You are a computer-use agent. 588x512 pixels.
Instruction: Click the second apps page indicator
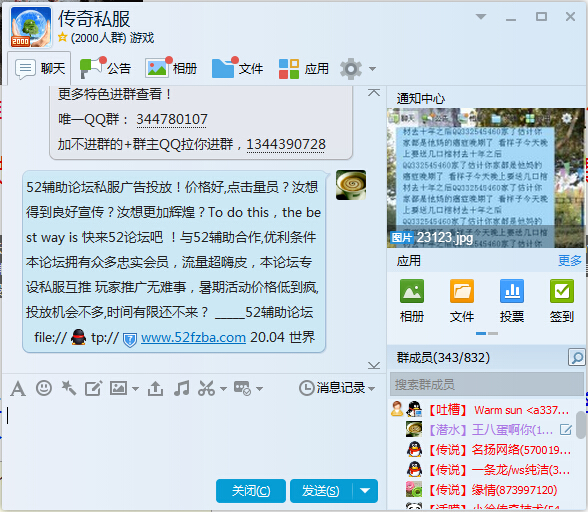(x=493, y=333)
